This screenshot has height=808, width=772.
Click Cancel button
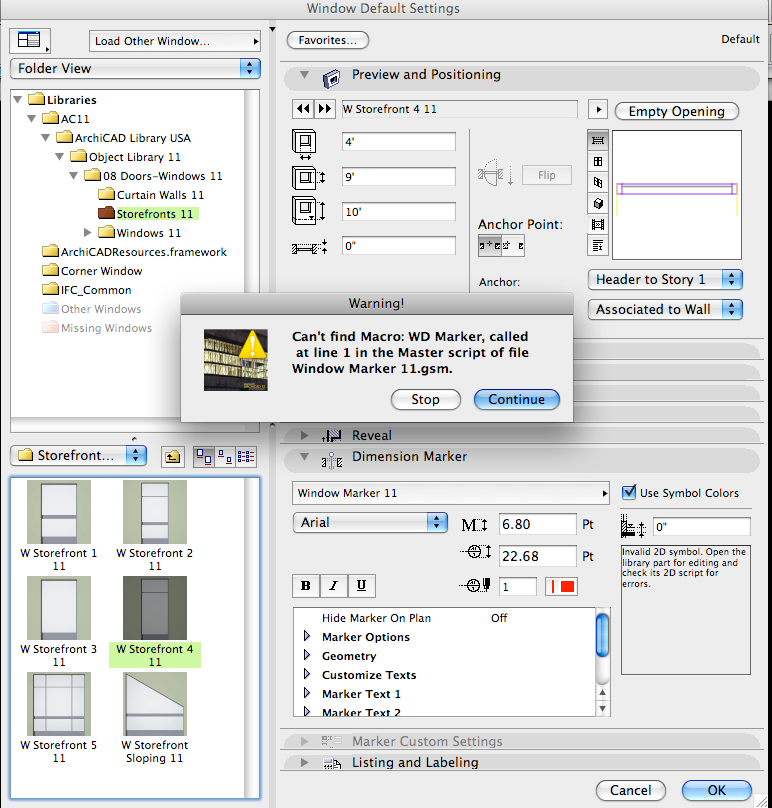pos(631,790)
